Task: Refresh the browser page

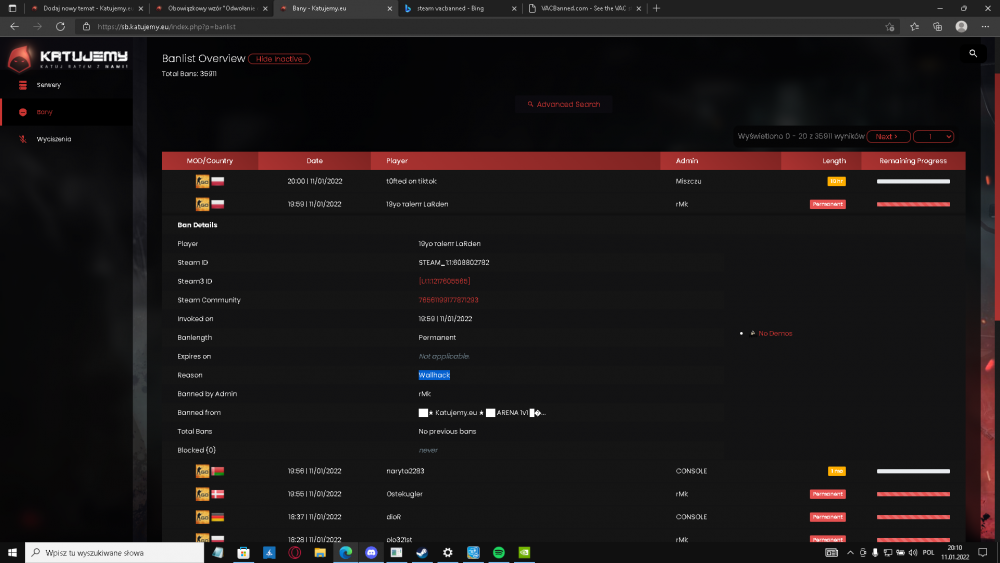Action: pos(60,27)
